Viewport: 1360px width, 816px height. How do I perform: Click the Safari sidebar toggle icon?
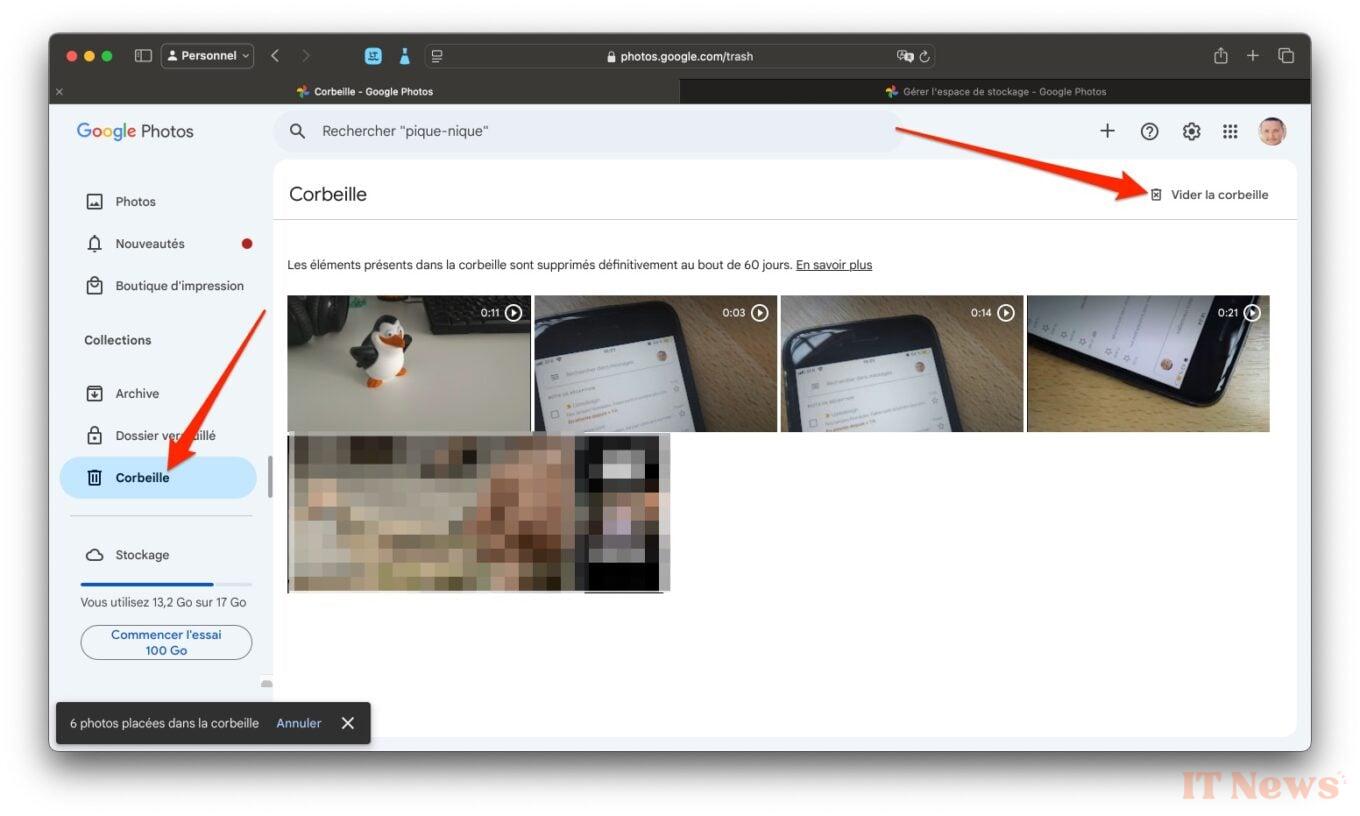[143, 56]
